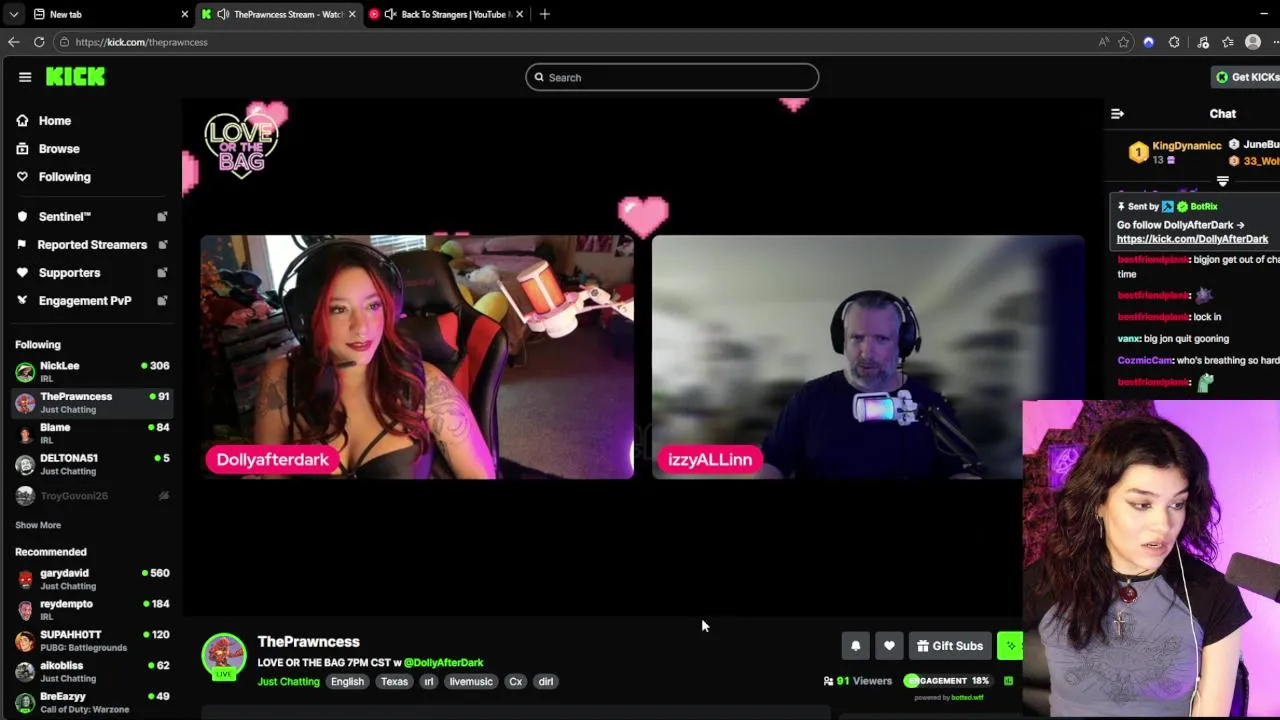Click vanx username in chat
The image size is (1280, 720).
1128,339
